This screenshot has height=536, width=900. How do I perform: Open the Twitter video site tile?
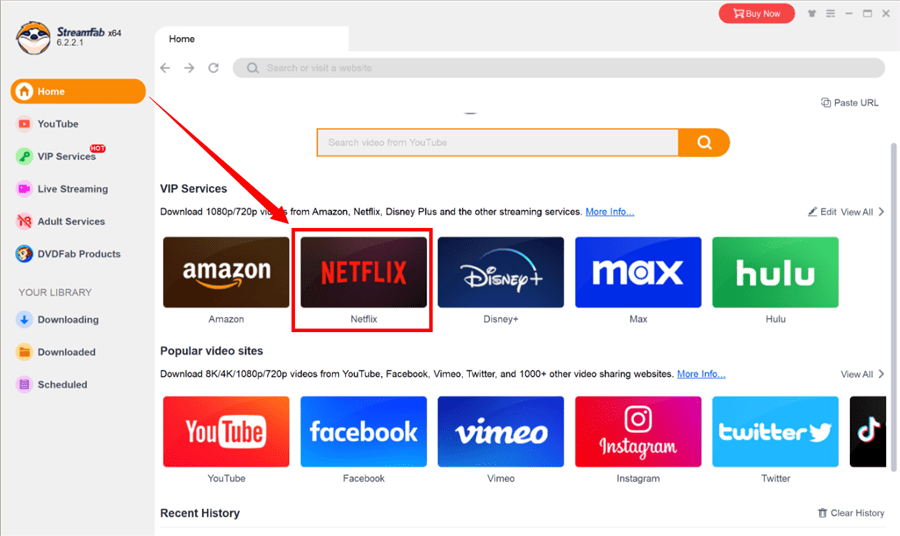pyautogui.click(x=775, y=432)
